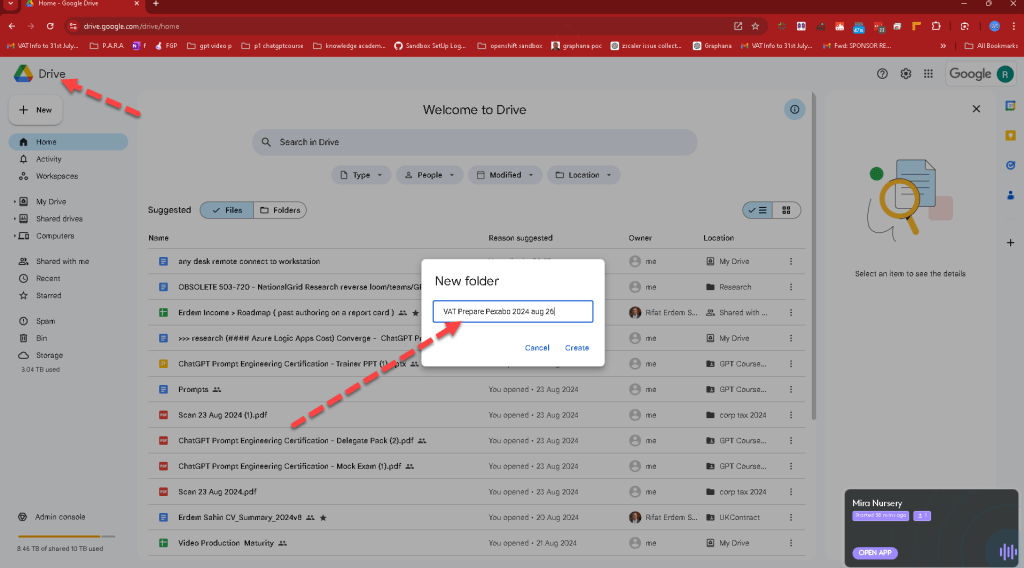Click the file list vertical scrollbar
The height and width of the screenshot is (568, 1024).
(813, 256)
